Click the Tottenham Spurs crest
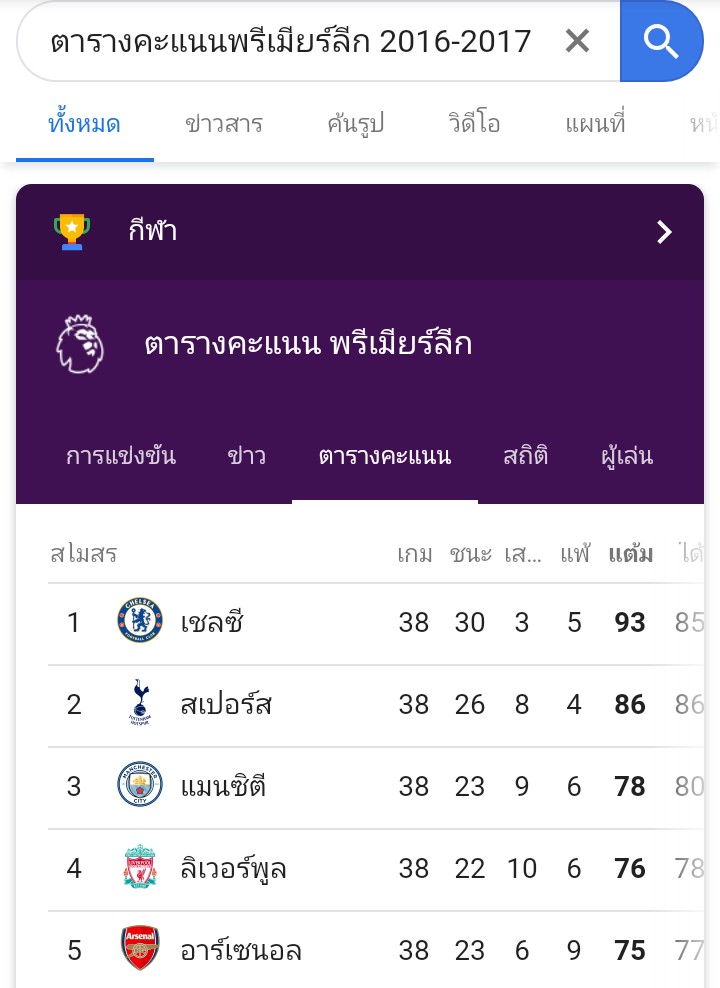Screen dimensions: 720x988 [140, 703]
